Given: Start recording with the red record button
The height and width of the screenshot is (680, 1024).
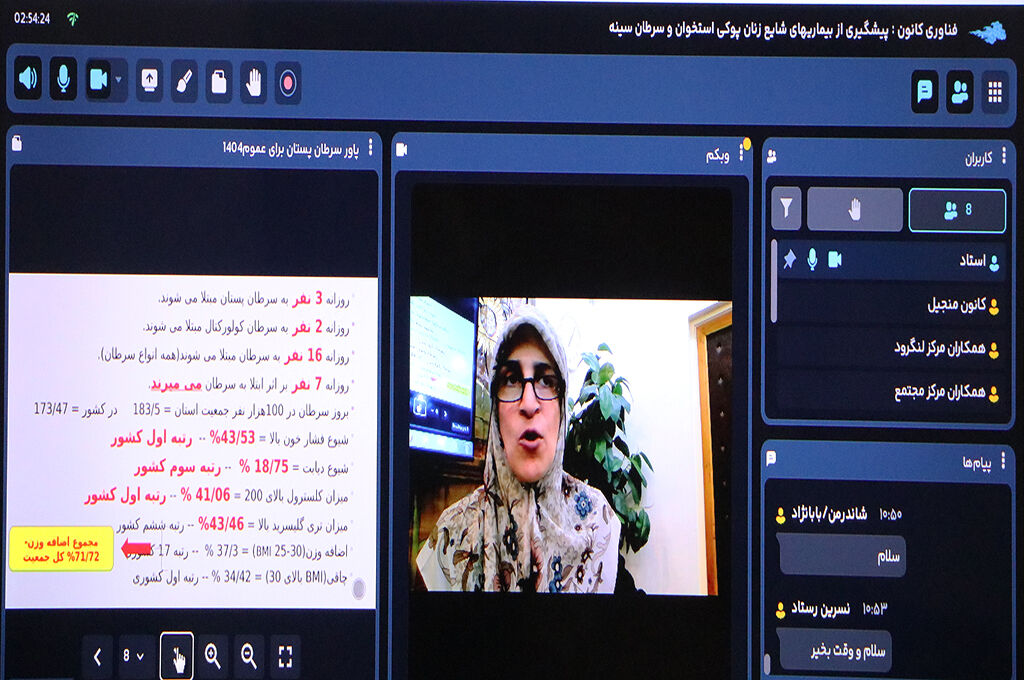Looking at the screenshot, I should coord(288,82).
